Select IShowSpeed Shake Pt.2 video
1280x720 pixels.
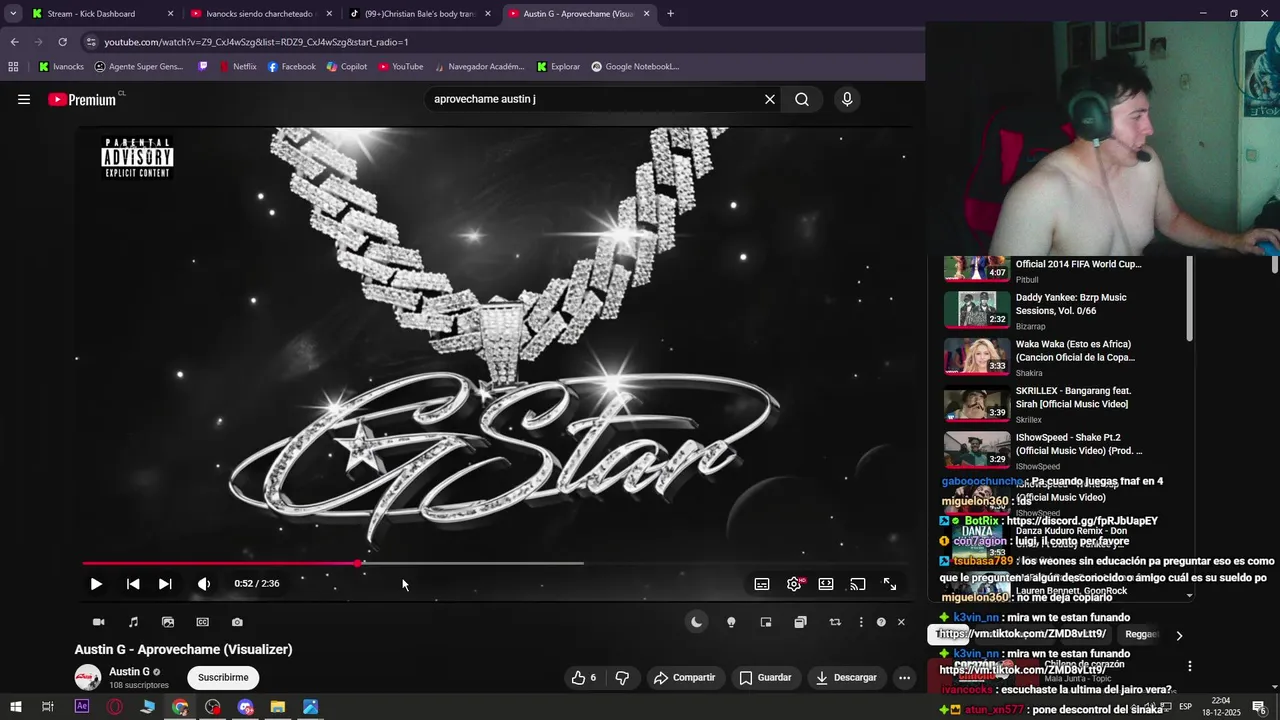pos(1060,450)
